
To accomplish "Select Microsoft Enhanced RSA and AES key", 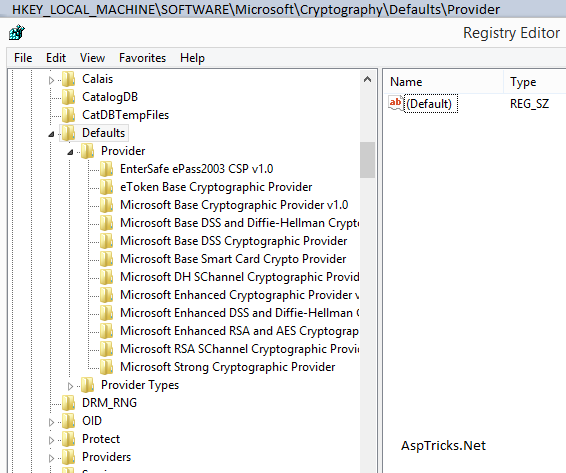I will tap(239, 331).
